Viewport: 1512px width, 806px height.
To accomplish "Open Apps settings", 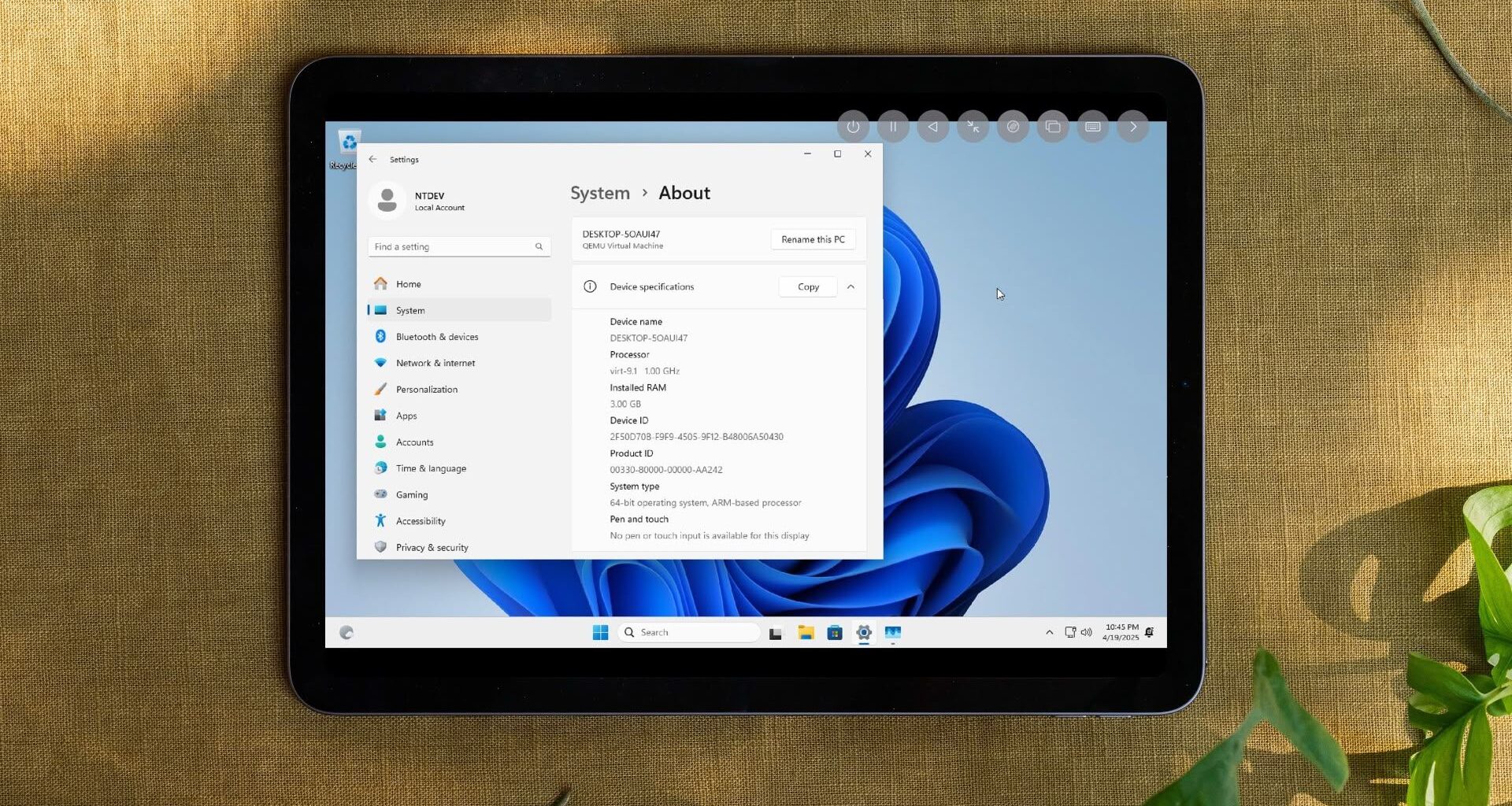I will pyautogui.click(x=459, y=416).
